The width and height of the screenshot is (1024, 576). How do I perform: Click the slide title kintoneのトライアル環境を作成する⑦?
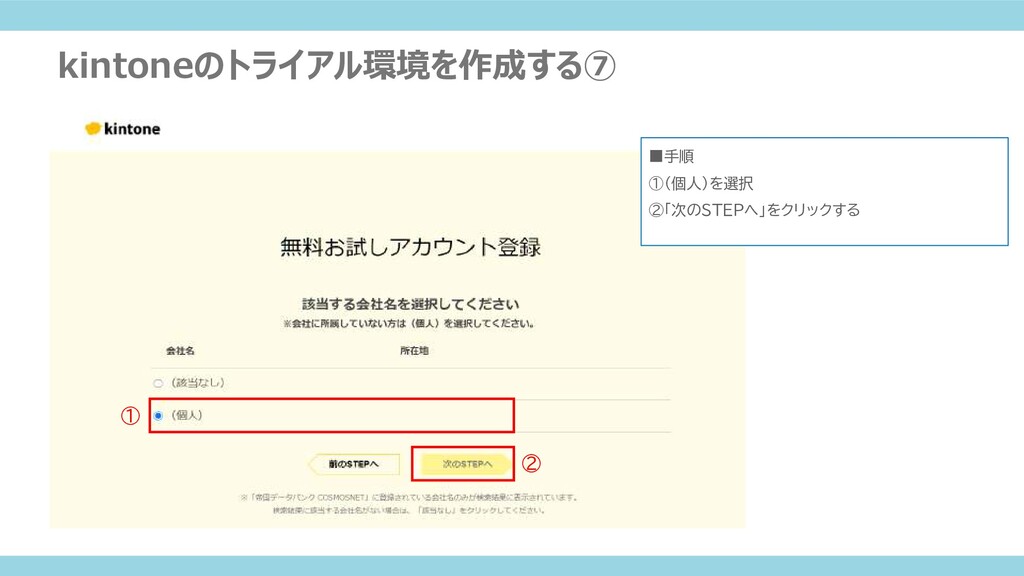[x=336, y=65]
